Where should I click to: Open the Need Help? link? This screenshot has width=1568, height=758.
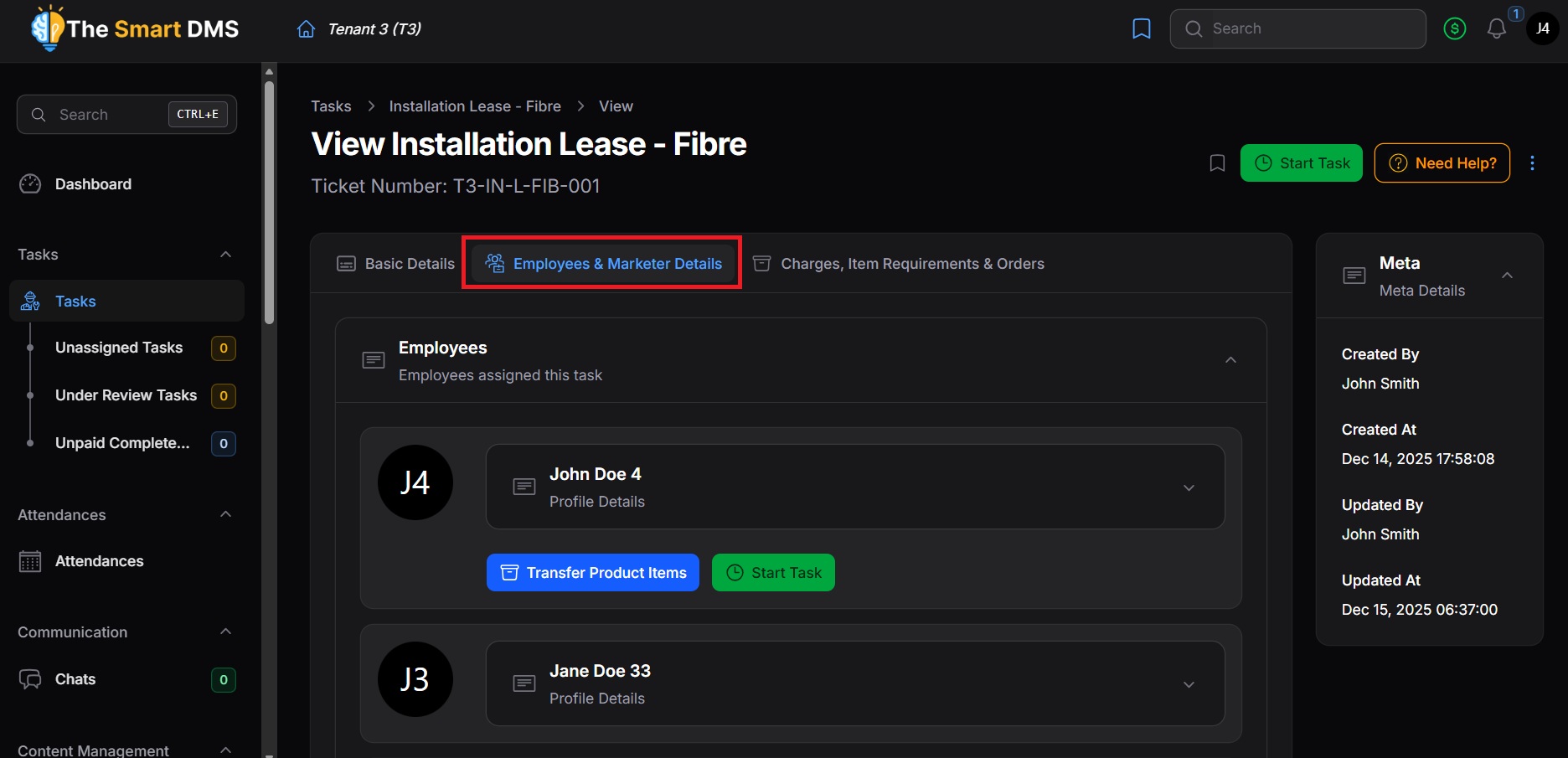(1442, 162)
